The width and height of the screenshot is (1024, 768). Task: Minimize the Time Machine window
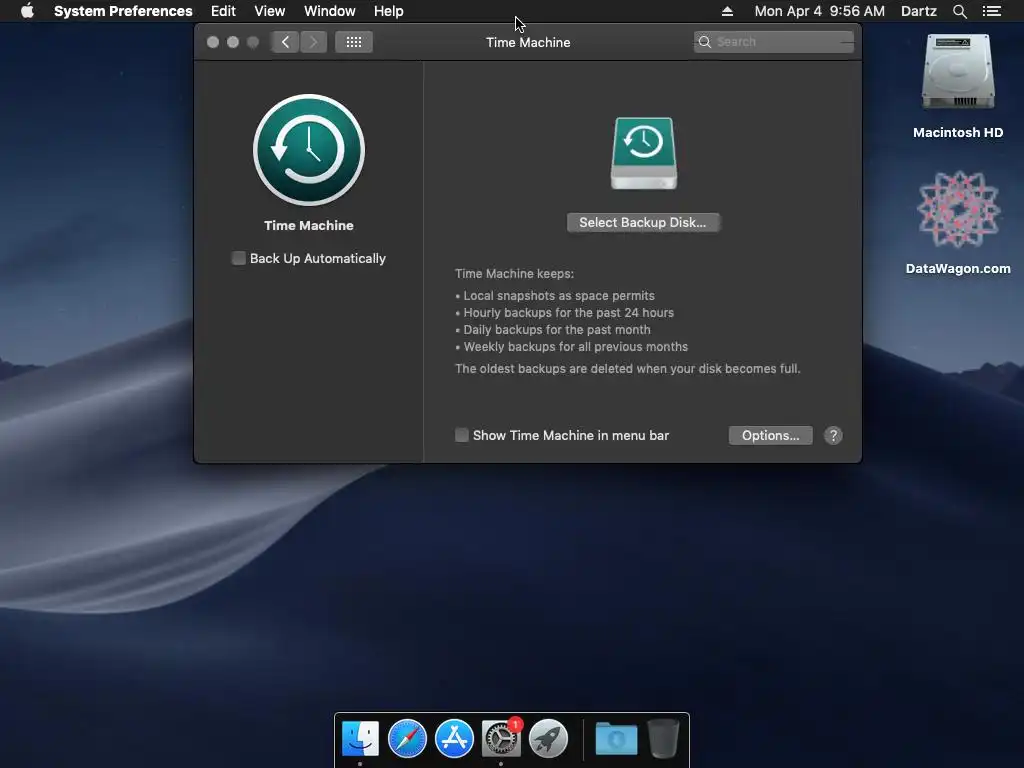pyautogui.click(x=232, y=42)
